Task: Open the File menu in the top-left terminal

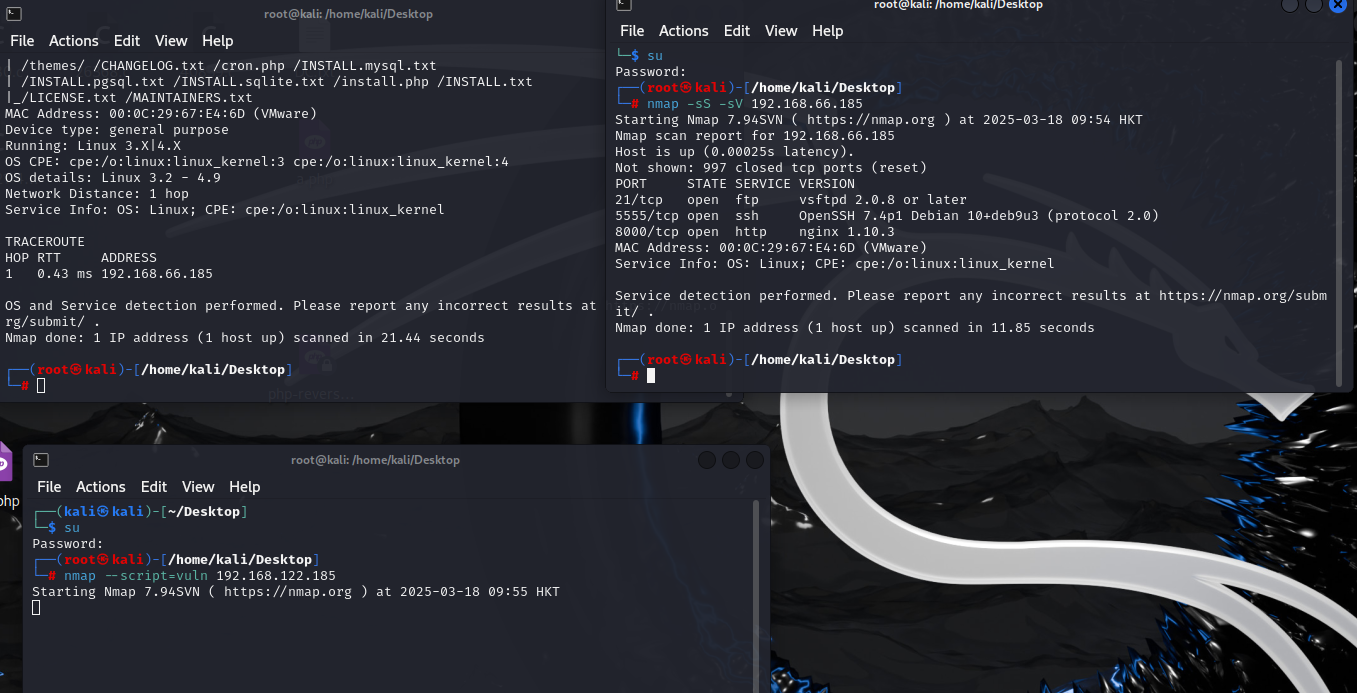Action: click(22, 41)
